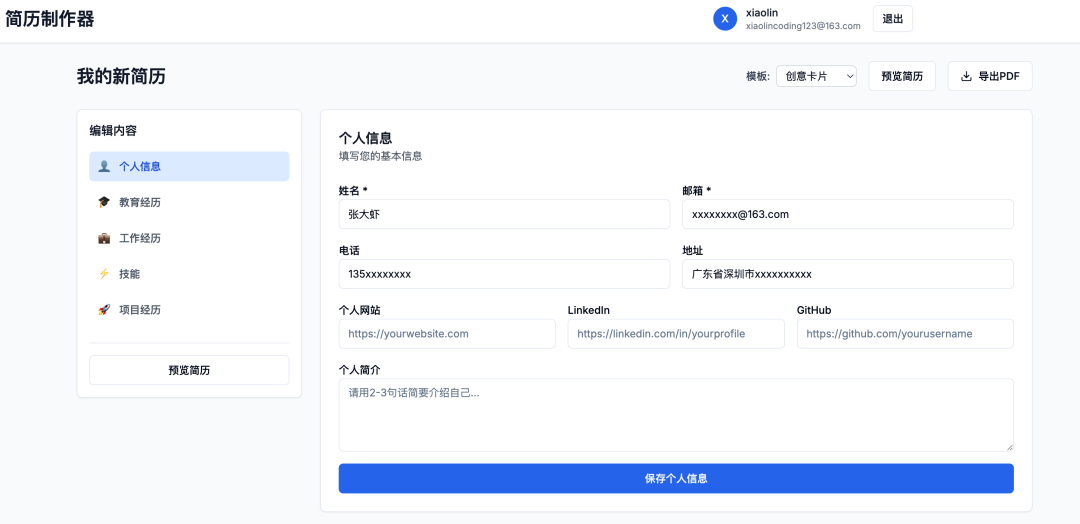Viewport: 1080px width, 524px height.
Task: Click 预览简历 button in the sidebar
Action: [189, 370]
